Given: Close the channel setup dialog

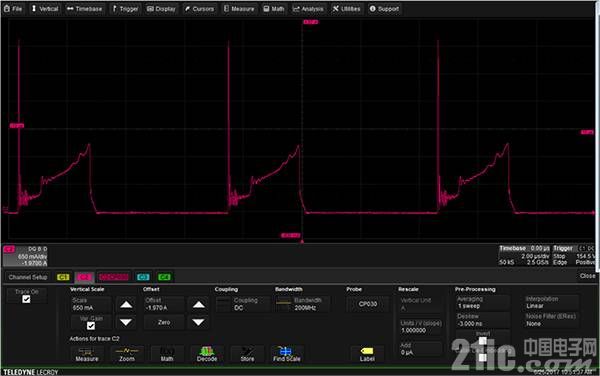Looking at the screenshot, I should (587, 276).
